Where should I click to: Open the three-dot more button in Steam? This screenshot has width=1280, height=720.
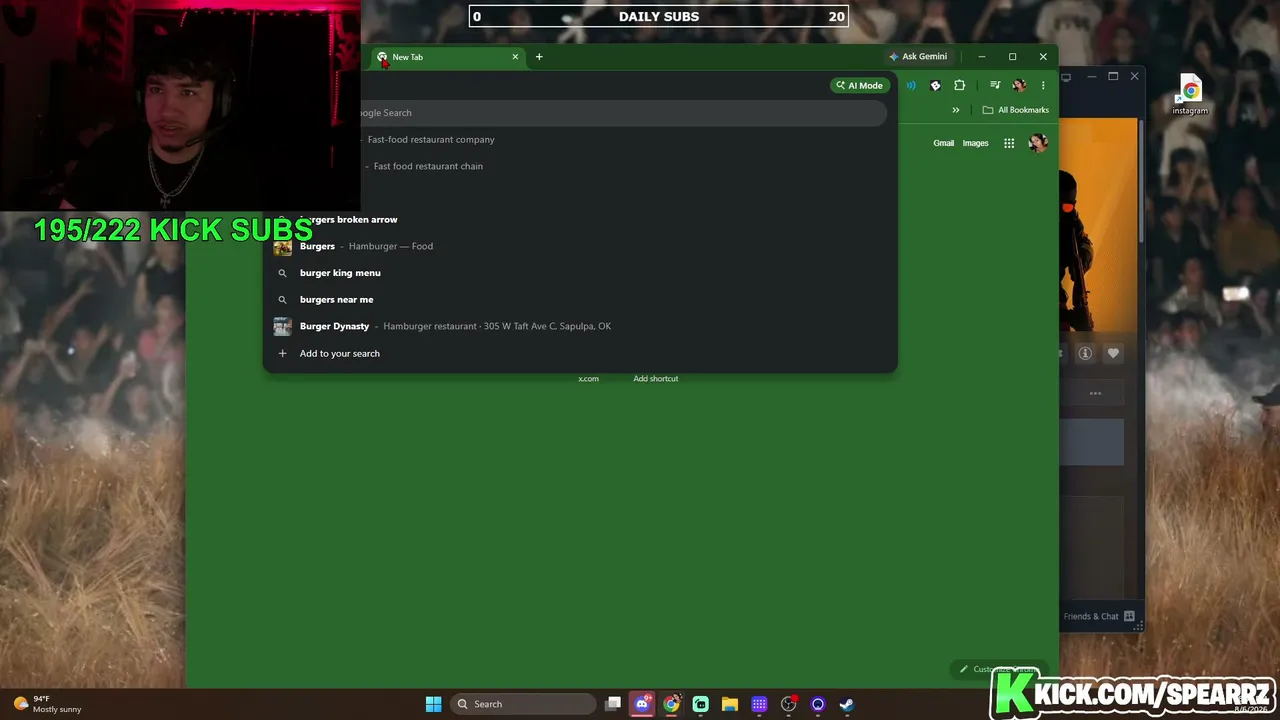(x=1095, y=394)
